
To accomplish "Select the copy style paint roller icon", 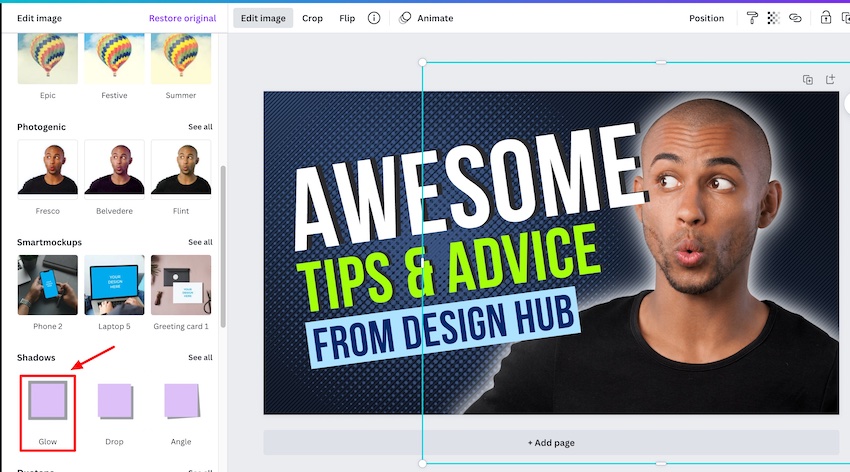I will point(752,18).
